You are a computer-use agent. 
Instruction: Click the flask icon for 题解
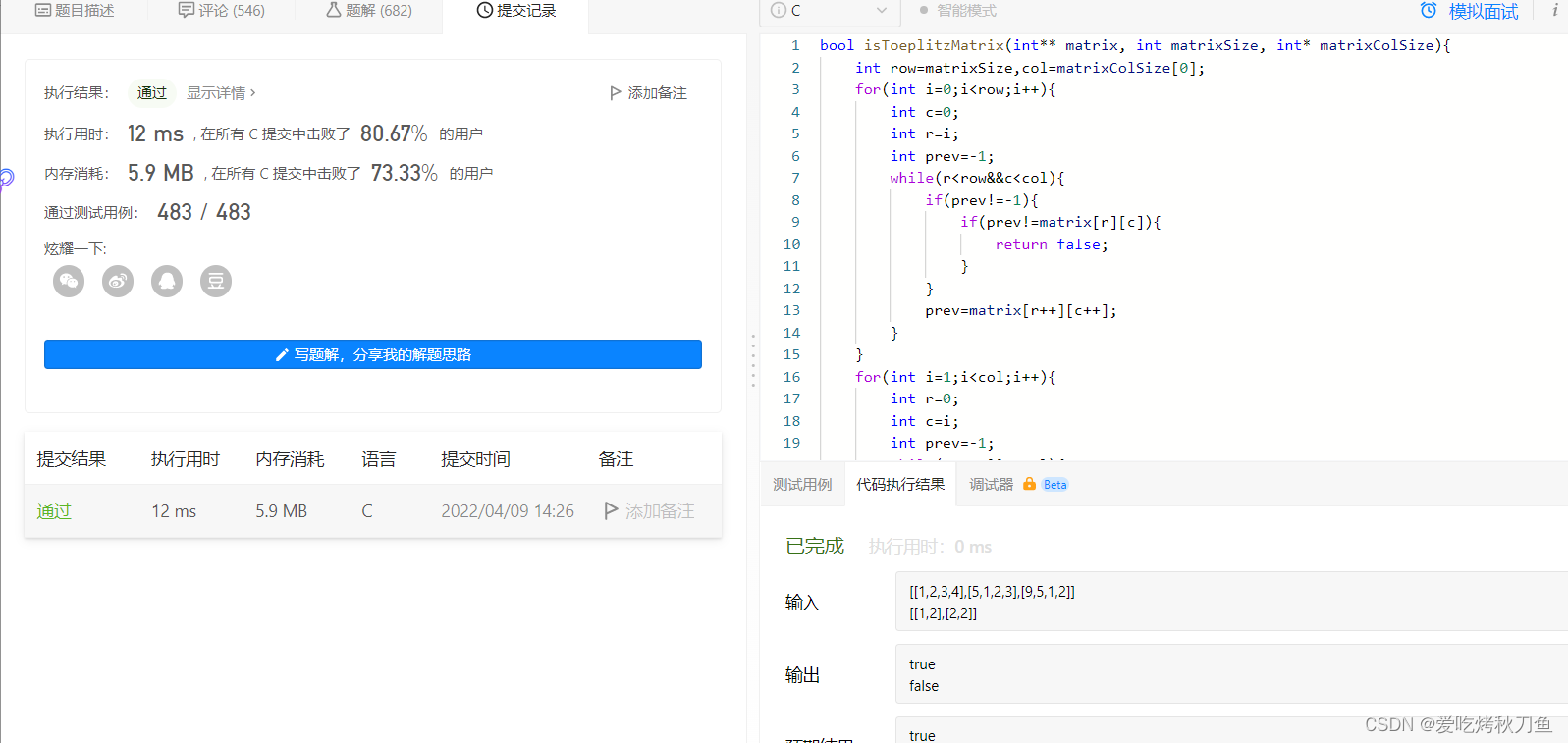pyautogui.click(x=334, y=10)
